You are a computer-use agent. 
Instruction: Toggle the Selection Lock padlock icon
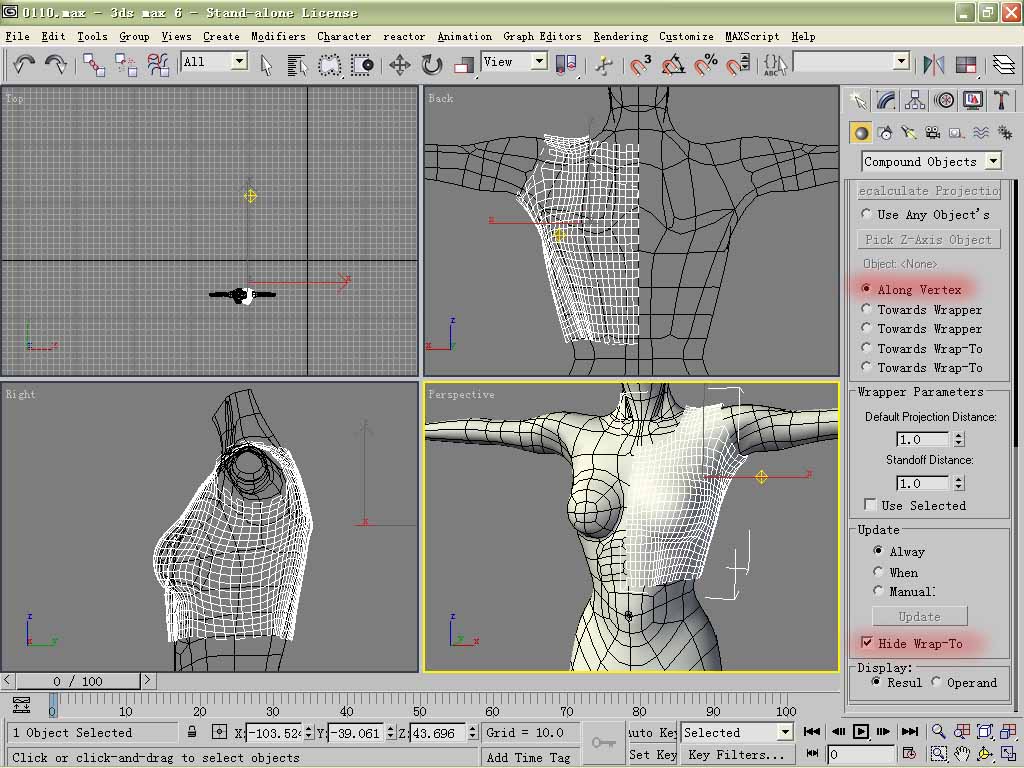191,731
